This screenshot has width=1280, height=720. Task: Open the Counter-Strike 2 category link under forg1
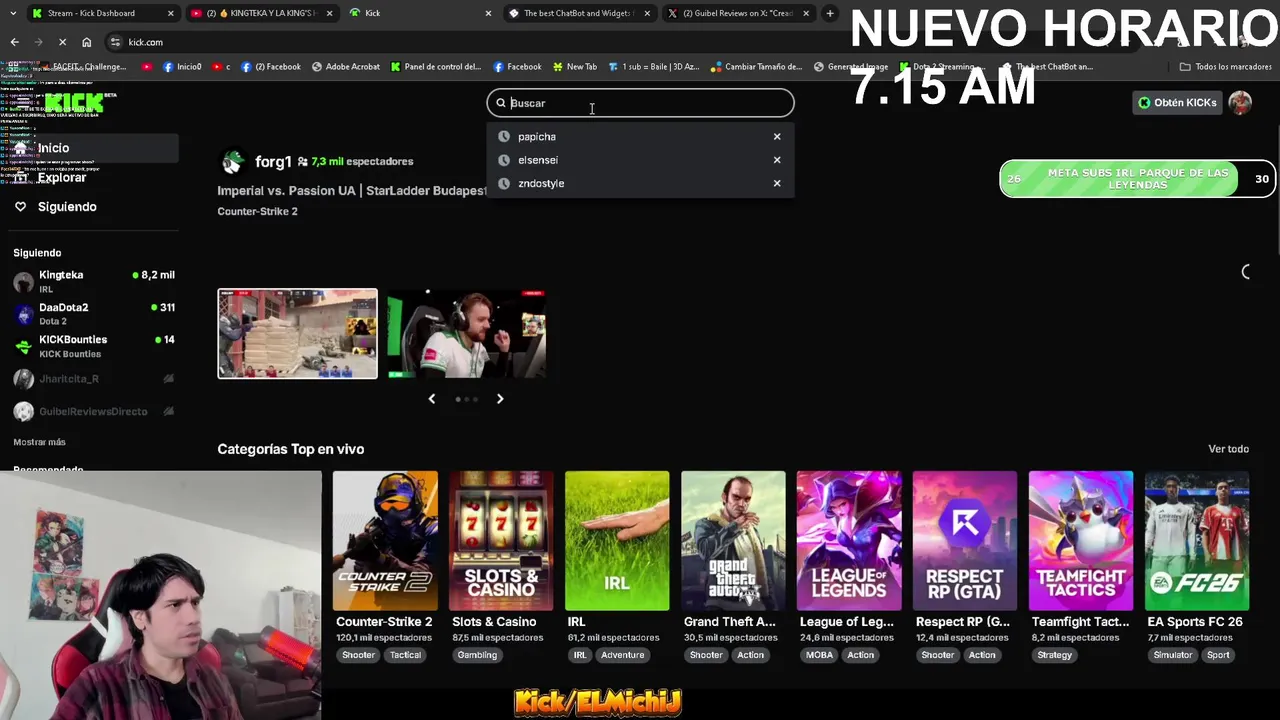pyautogui.click(x=257, y=212)
